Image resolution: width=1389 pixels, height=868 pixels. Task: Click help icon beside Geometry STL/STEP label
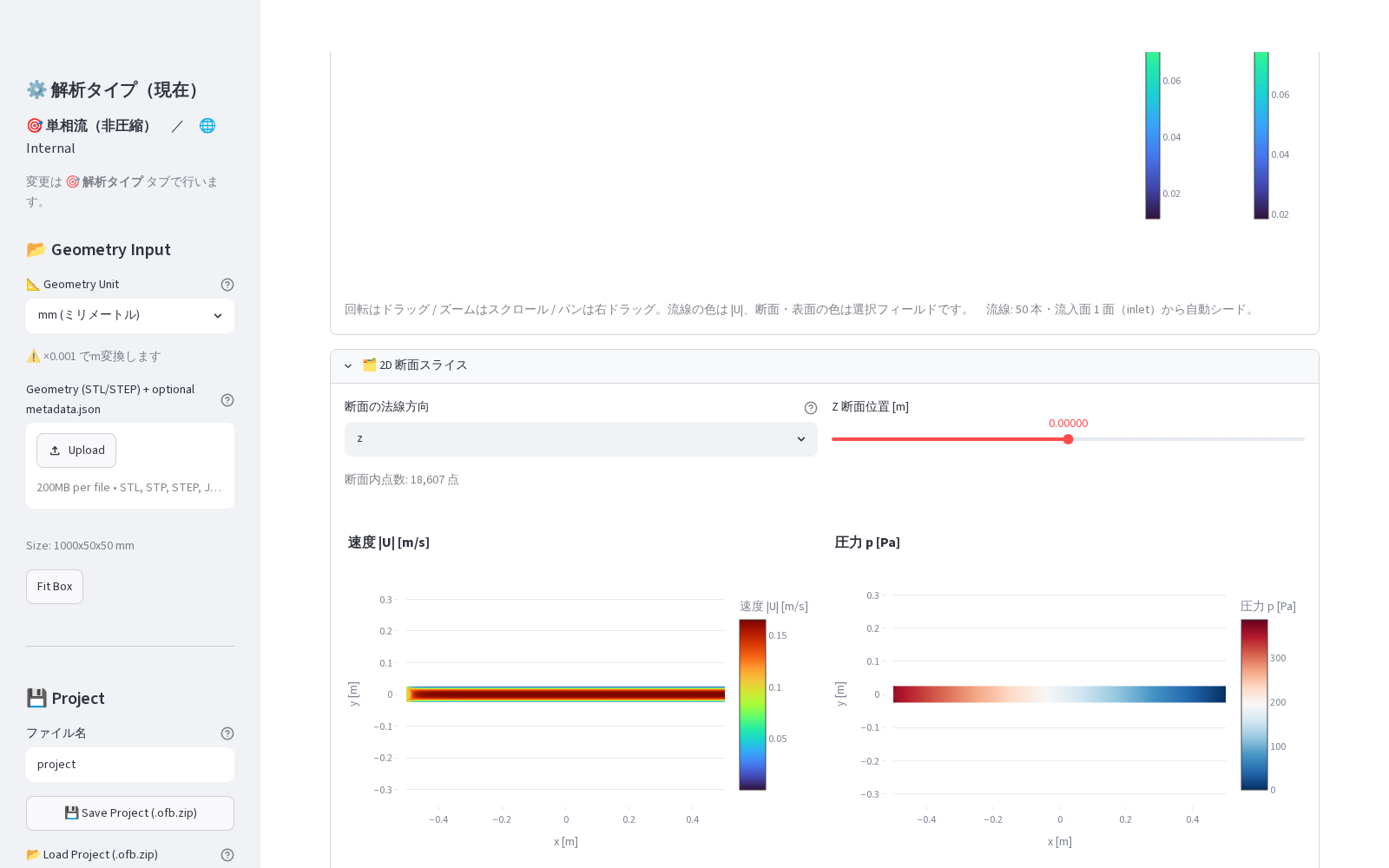coord(227,400)
